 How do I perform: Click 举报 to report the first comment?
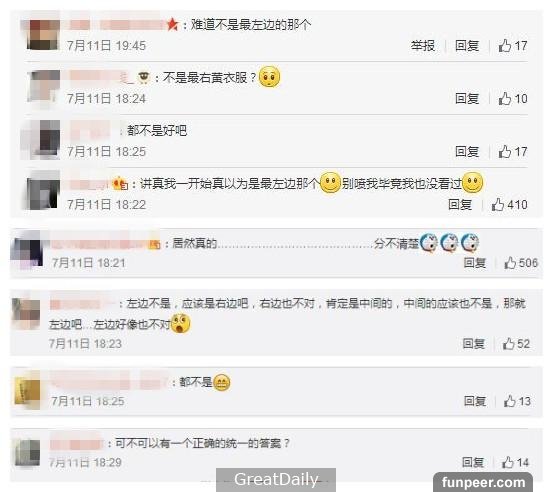coord(423,45)
